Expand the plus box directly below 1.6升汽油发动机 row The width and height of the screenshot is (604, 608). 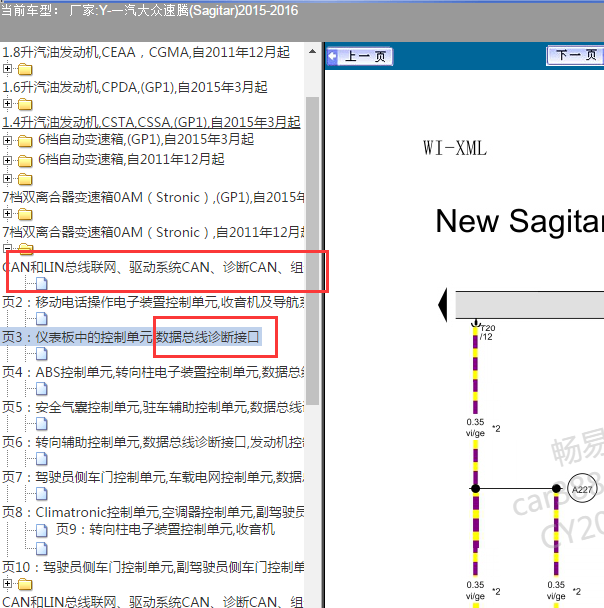[7, 104]
